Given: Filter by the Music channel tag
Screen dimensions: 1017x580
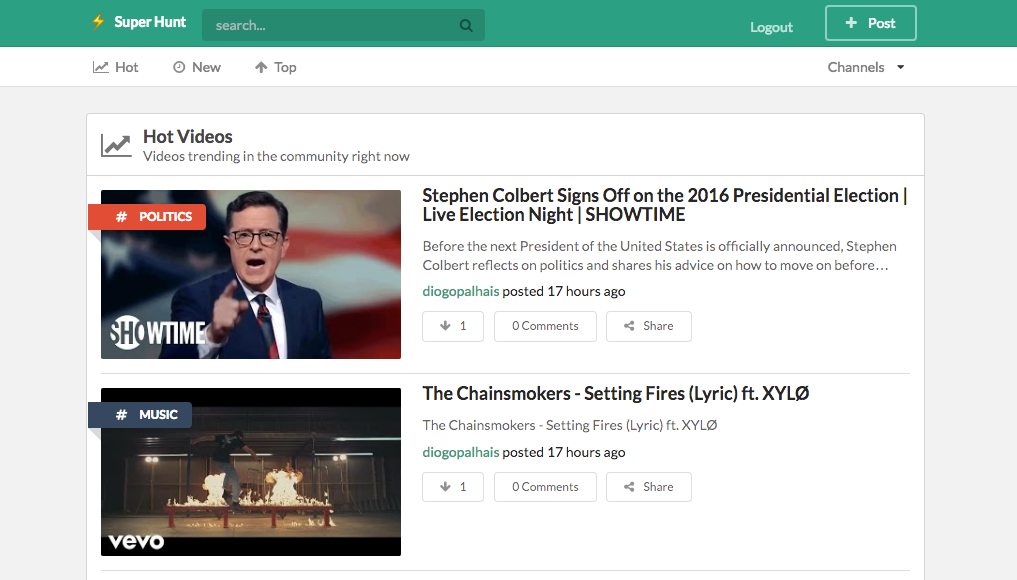Looking at the screenshot, I should tap(140, 415).
